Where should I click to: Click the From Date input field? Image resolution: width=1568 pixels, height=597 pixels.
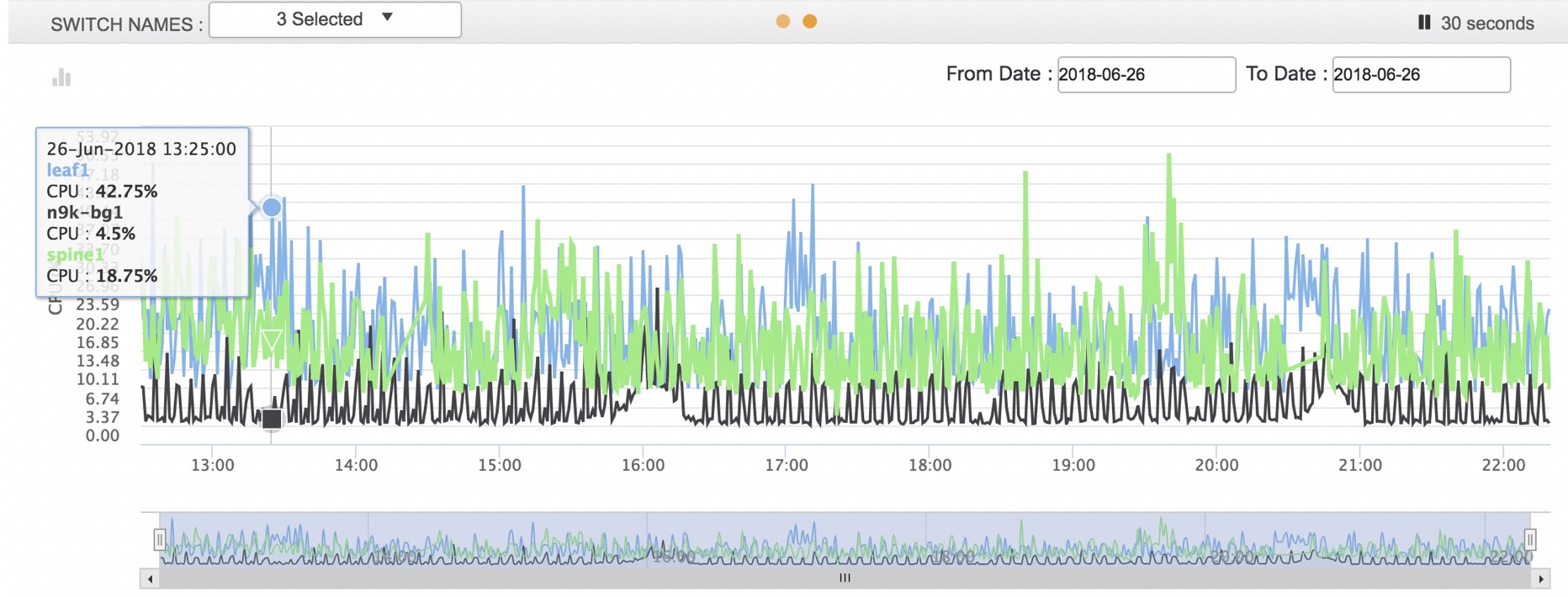point(1147,74)
